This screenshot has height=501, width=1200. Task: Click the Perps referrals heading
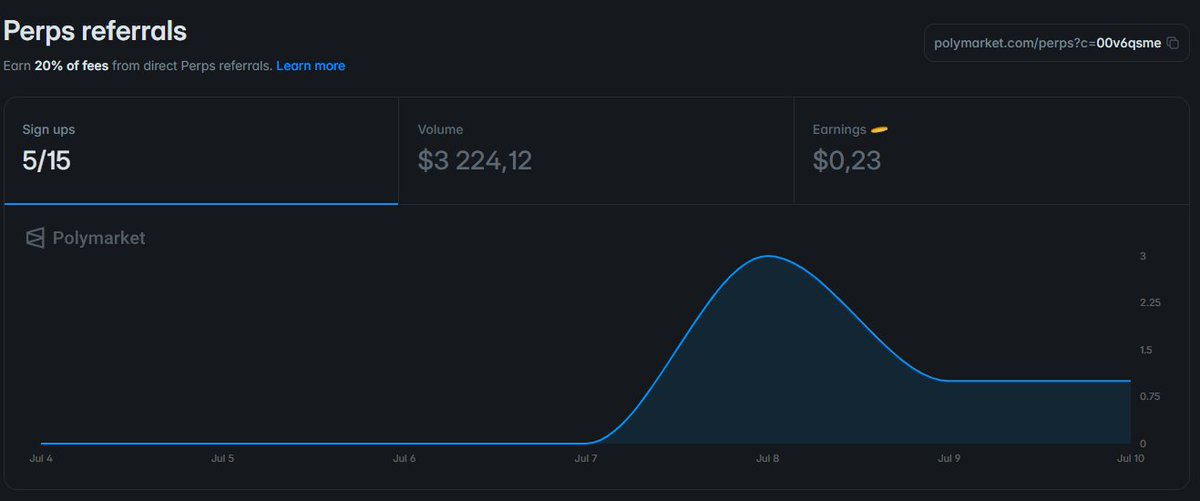click(x=95, y=31)
